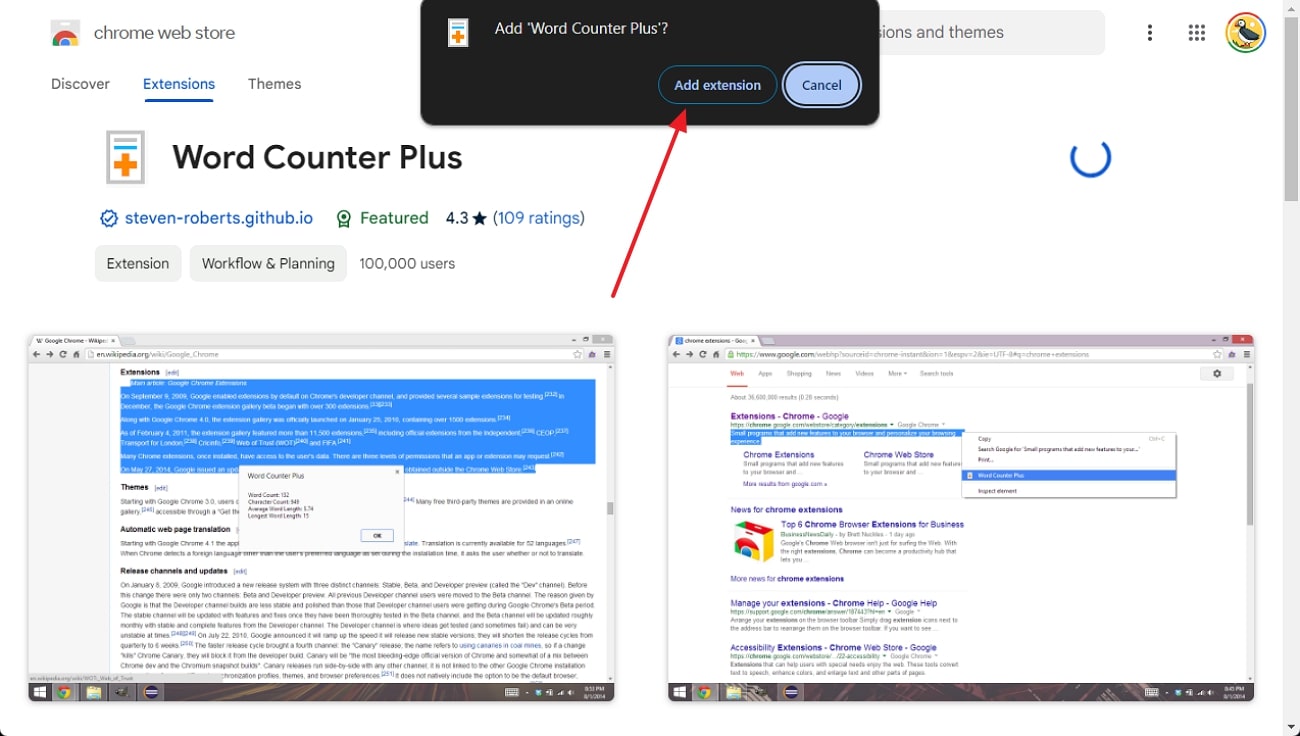
Task: Click the chrome web store title text
Action: (164, 33)
